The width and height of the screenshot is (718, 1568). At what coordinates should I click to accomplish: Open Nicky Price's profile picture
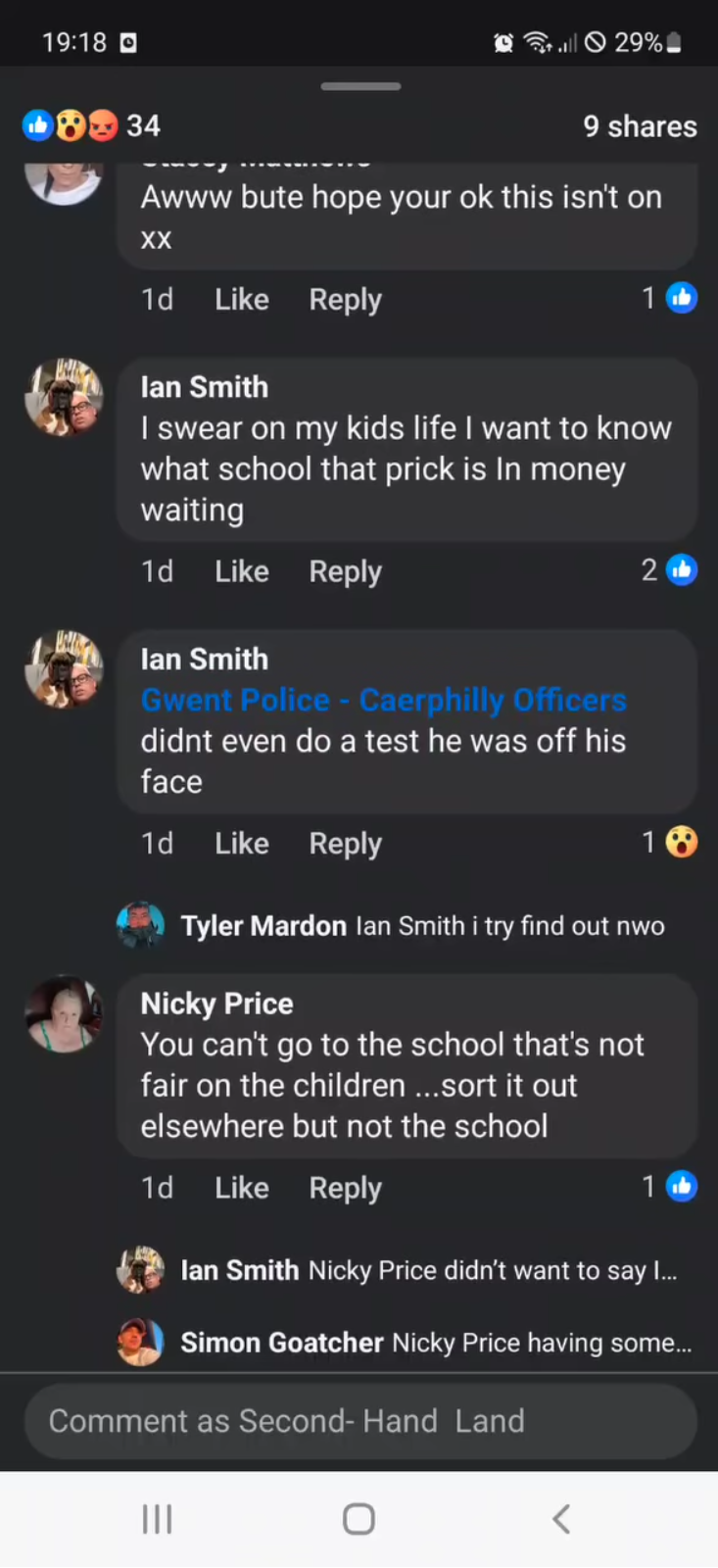click(x=64, y=1014)
